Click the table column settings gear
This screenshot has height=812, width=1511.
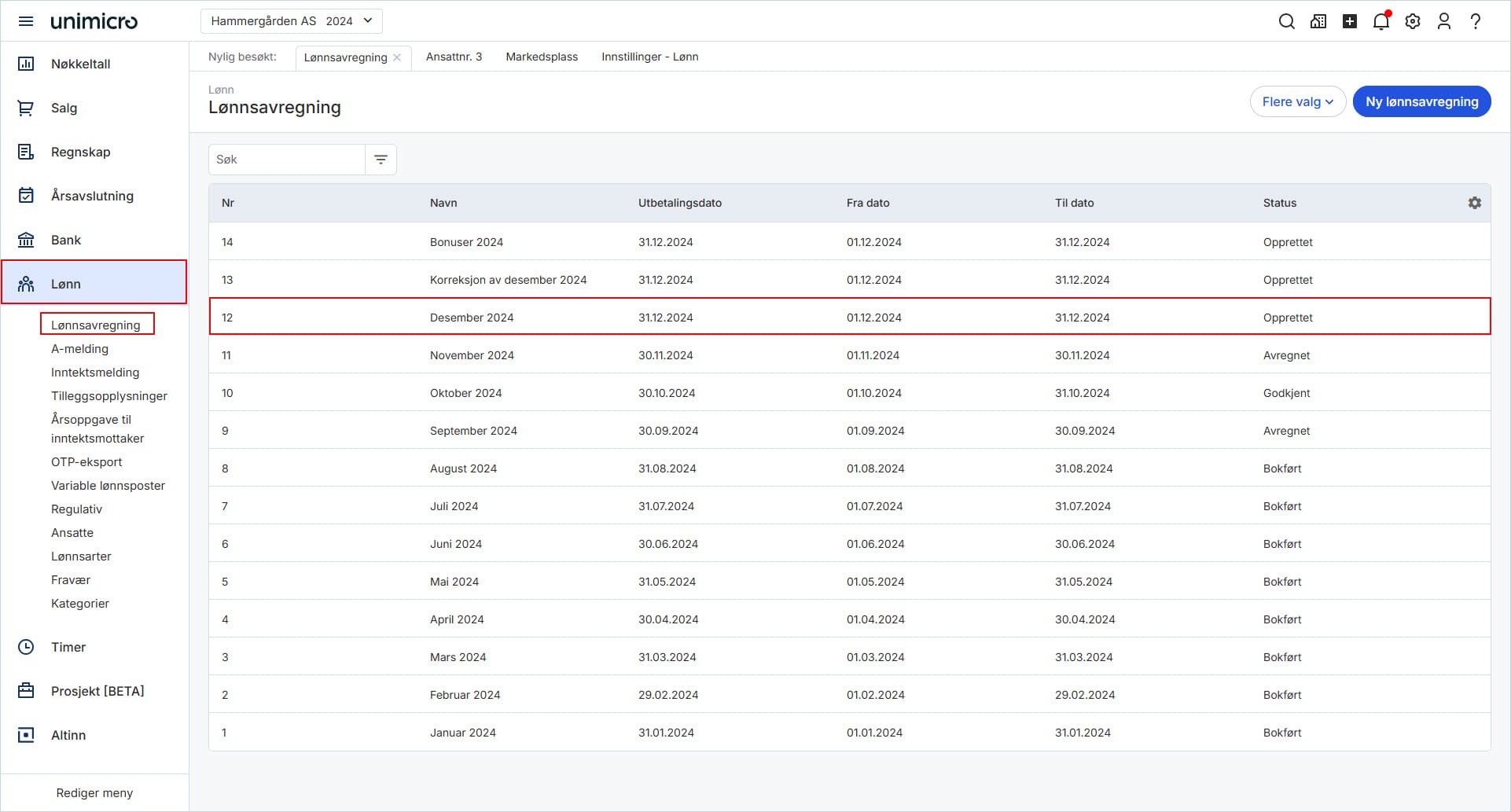tap(1474, 203)
